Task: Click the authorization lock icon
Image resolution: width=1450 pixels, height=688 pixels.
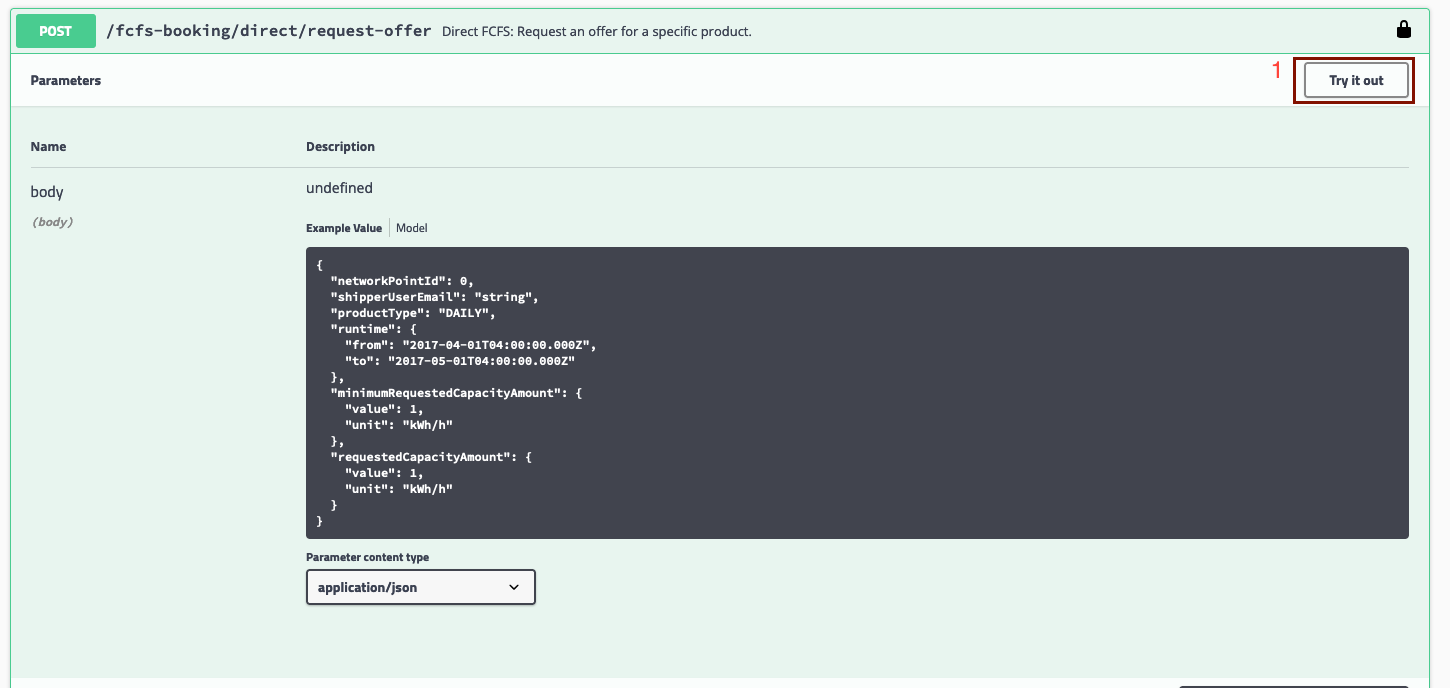Action: click(1403, 30)
